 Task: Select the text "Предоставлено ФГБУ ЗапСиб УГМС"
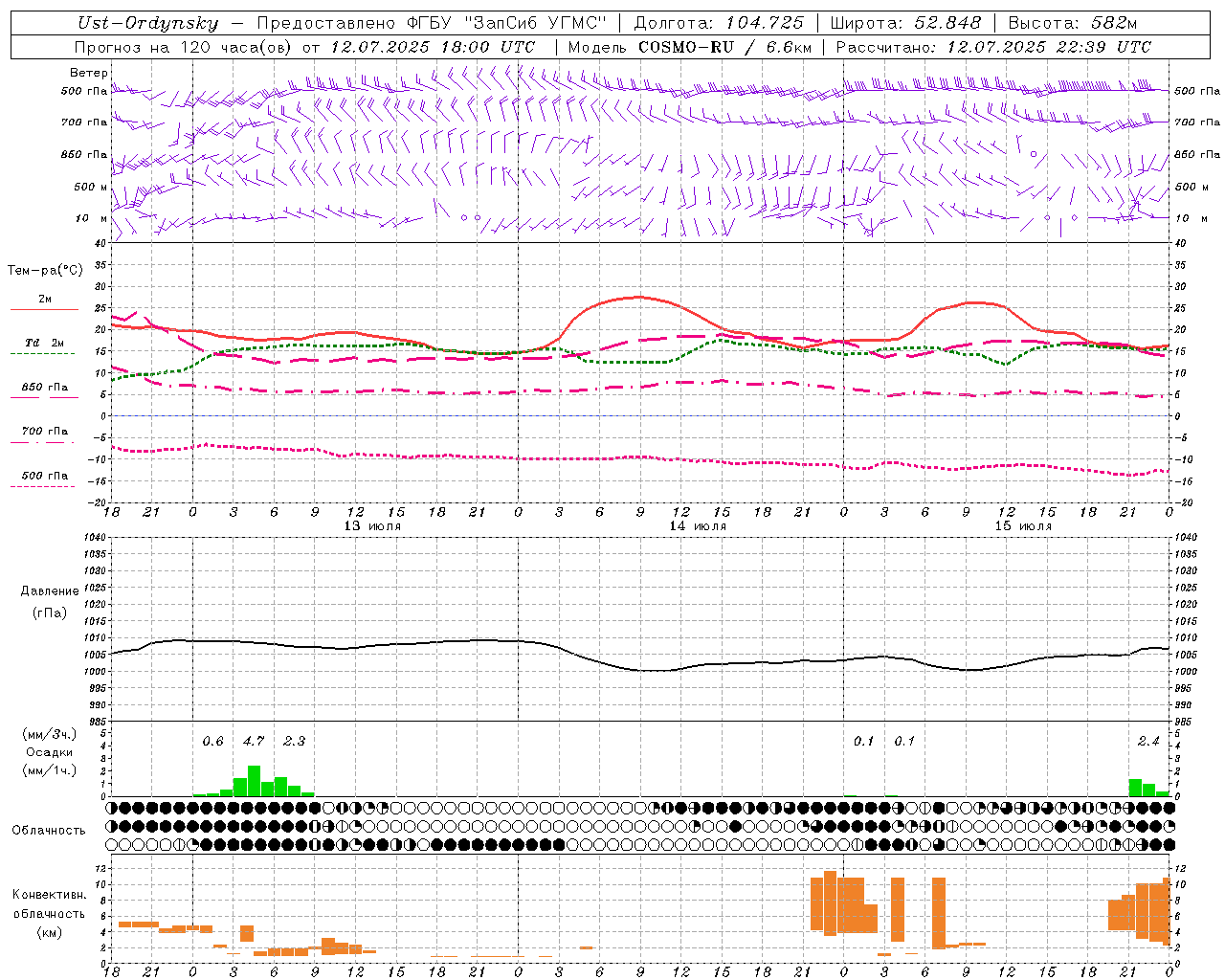(x=432, y=24)
